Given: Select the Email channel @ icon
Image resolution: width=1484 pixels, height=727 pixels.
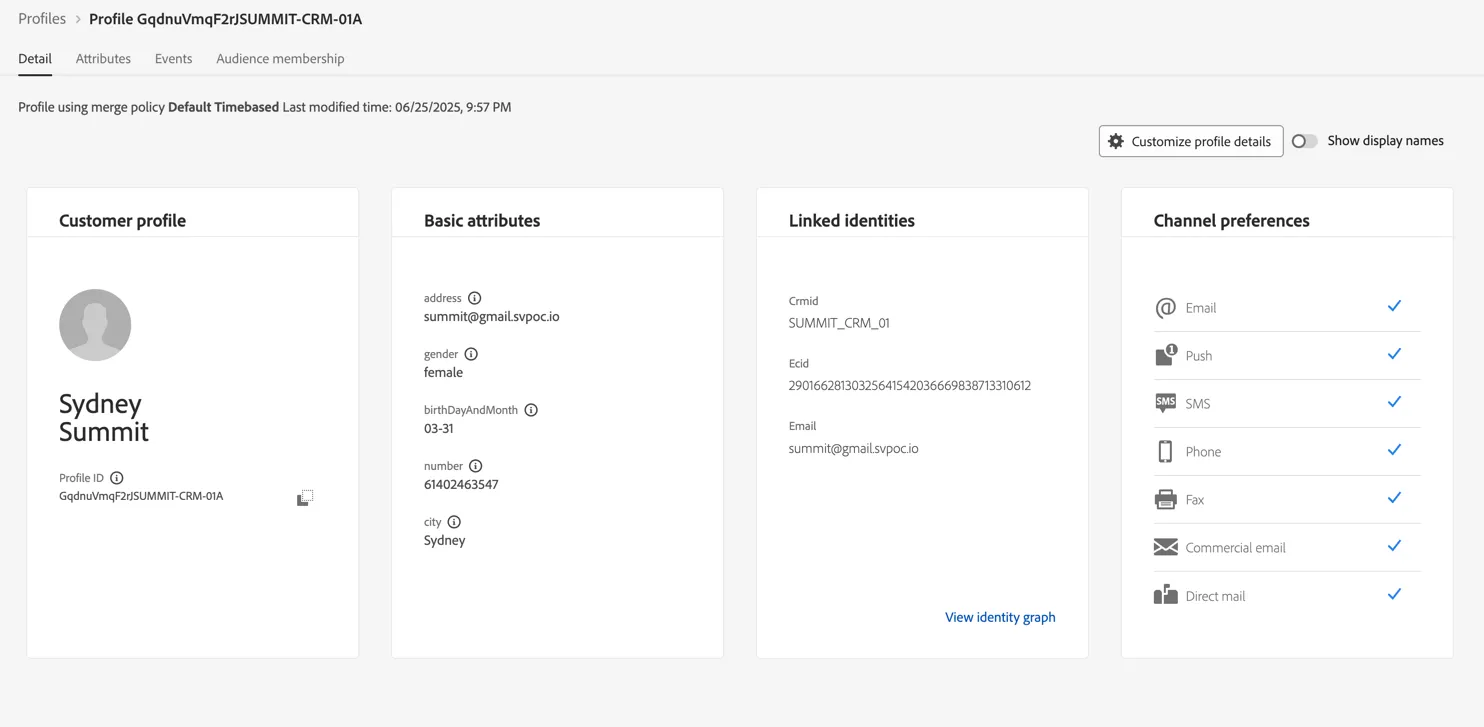Looking at the screenshot, I should click(1165, 308).
